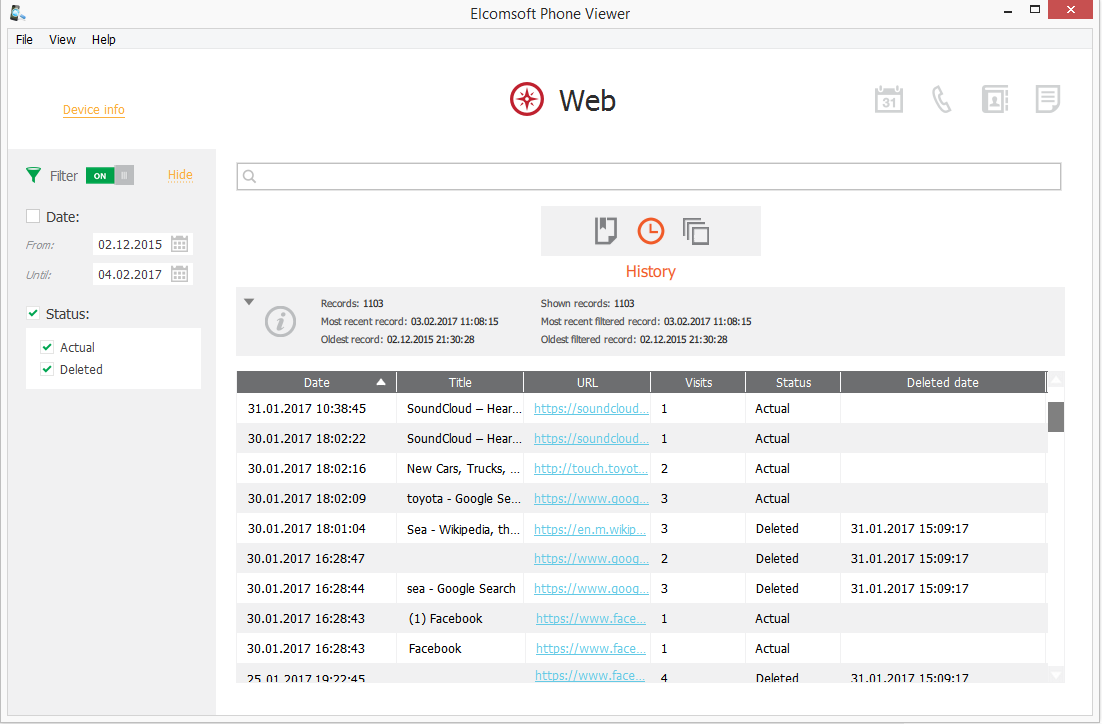1102x724 pixels.
Task: Open the Help menu
Action: tap(103, 39)
